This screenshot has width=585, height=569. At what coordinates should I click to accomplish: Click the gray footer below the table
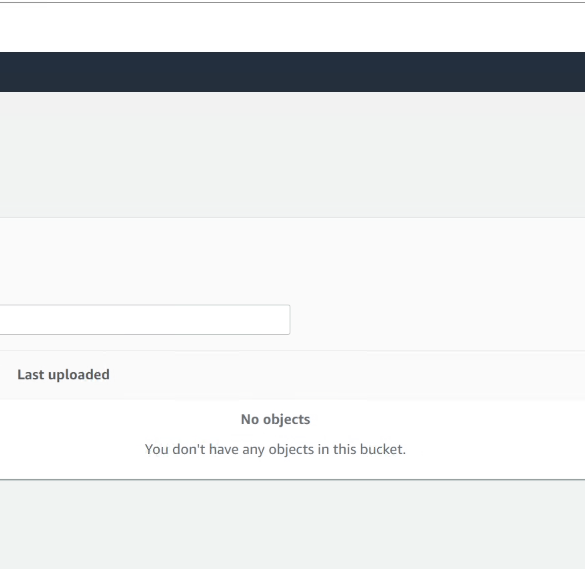292,525
